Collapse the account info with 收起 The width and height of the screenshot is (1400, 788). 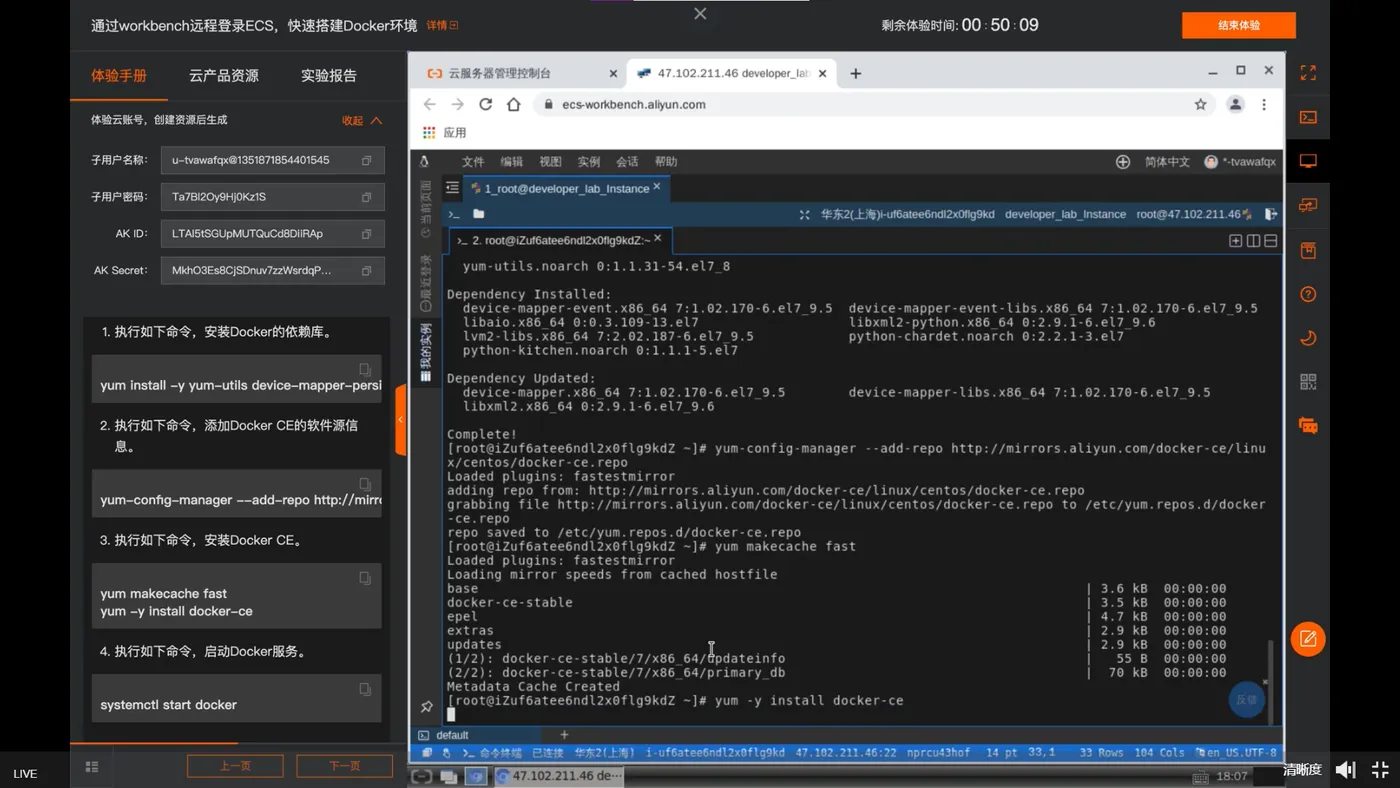coord(362,120)
